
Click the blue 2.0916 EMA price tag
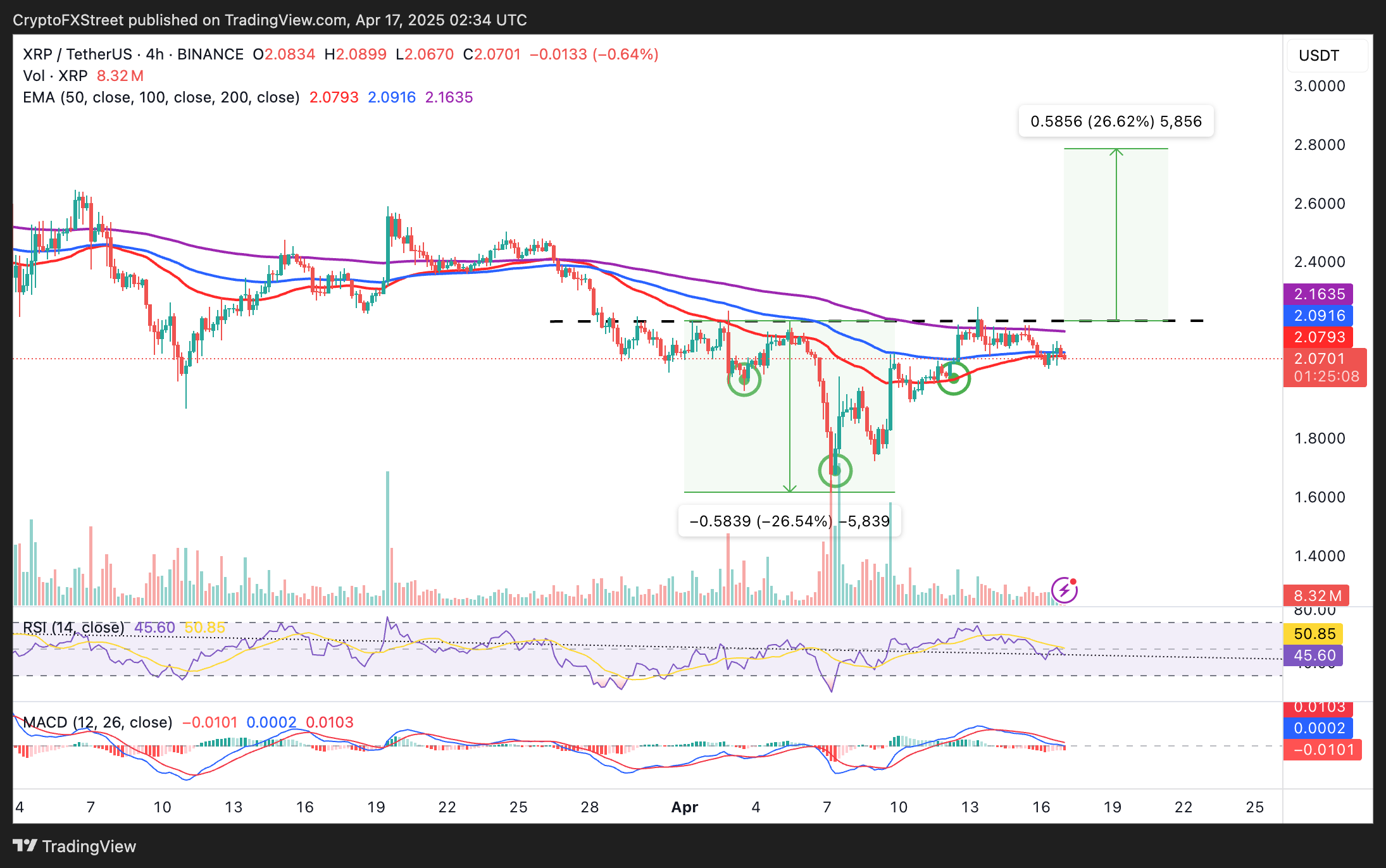(1318, 316)
